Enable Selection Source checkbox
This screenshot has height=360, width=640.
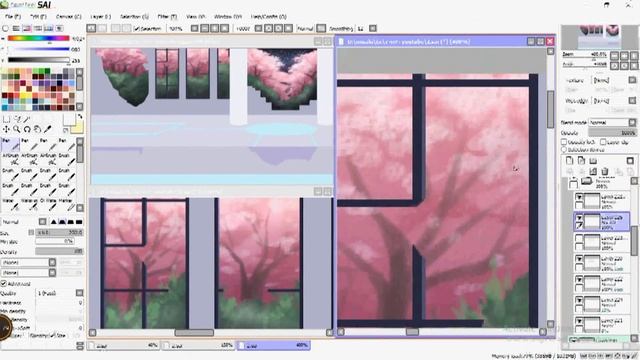[564, 149]
